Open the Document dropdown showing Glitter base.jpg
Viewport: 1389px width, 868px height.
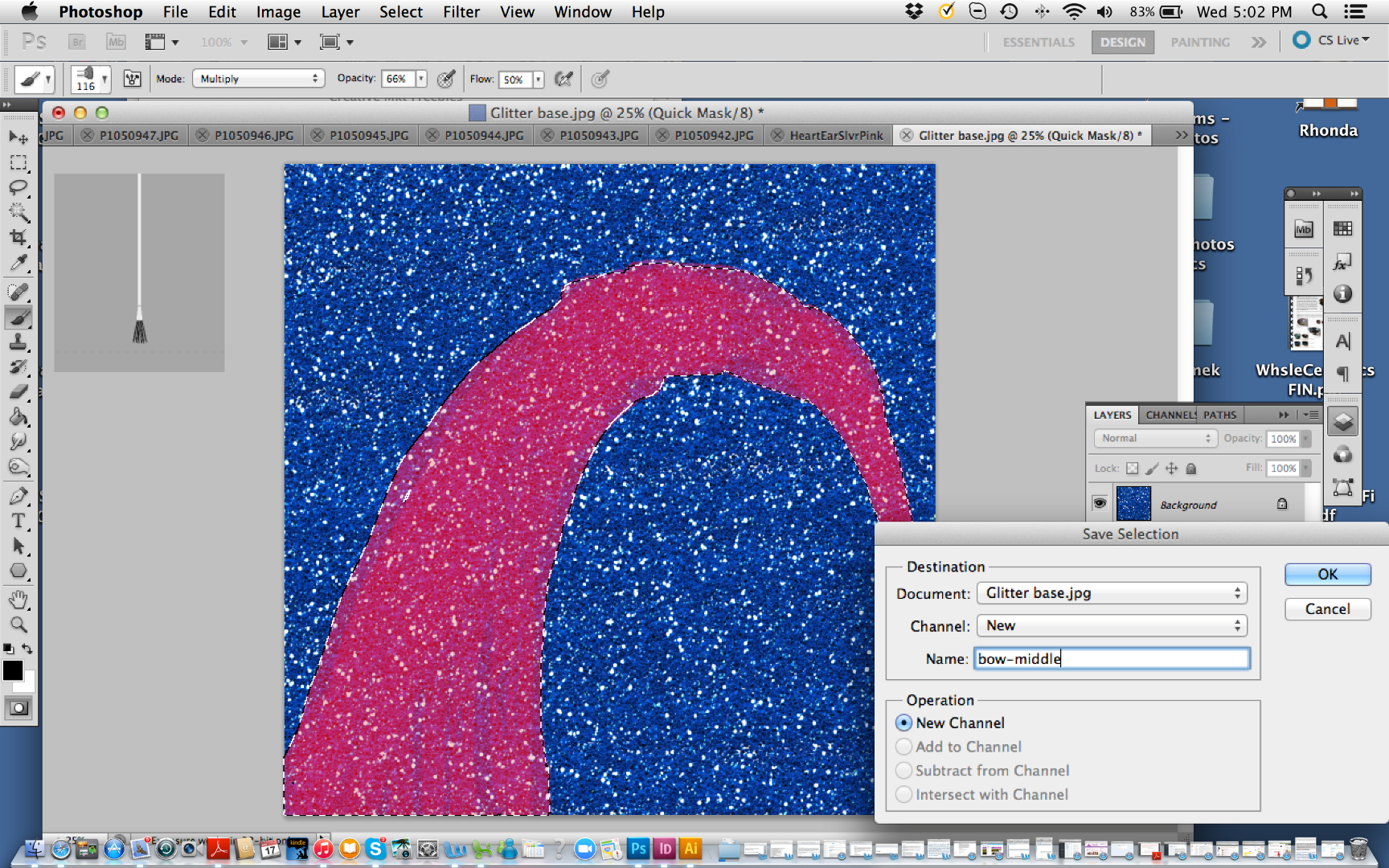pyautogui.click(x=1111, y=593)
